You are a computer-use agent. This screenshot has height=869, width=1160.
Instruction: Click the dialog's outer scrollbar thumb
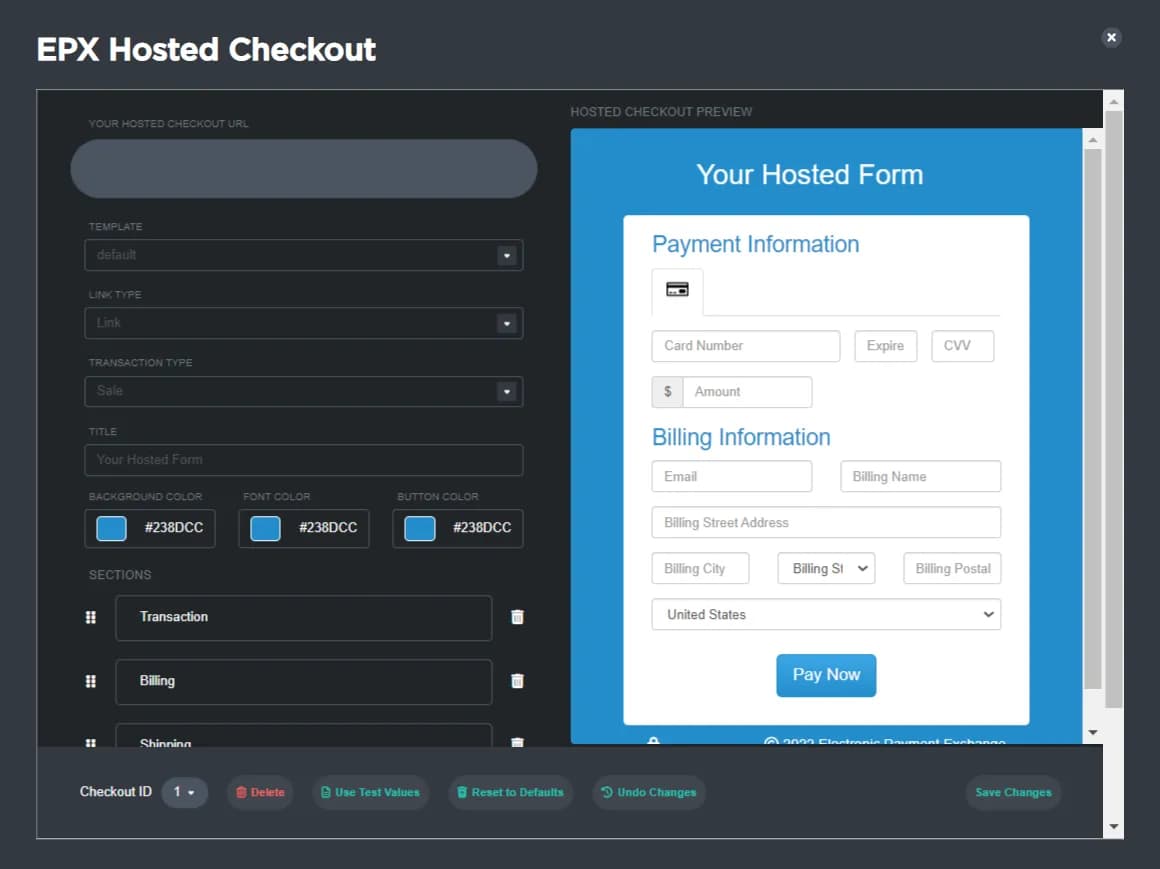(1113, 409)
